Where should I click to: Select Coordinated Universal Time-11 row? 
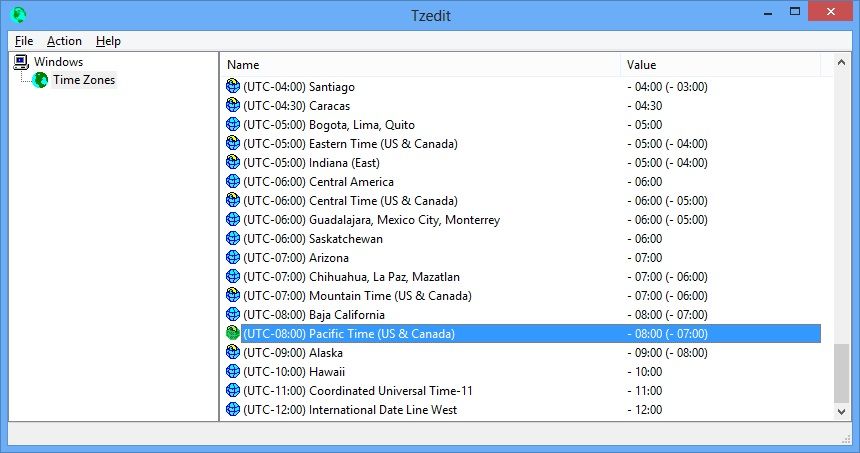523,390
